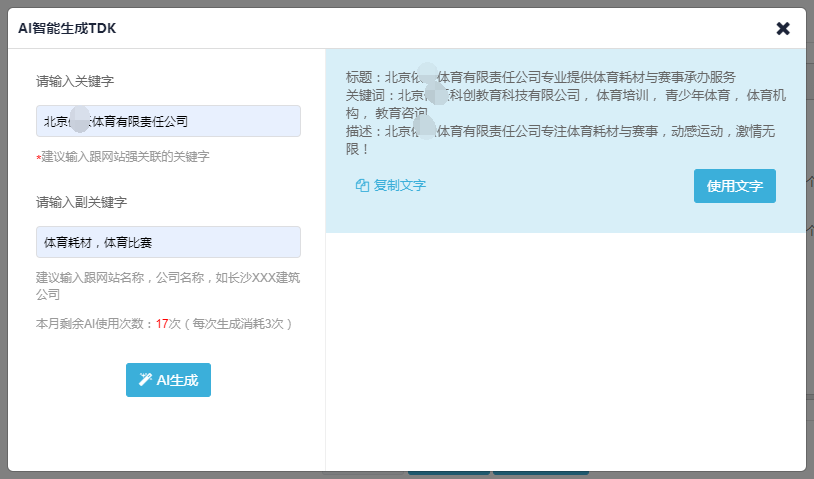The image size is (814, 479).
Task: Click the hint 建议输入跟网站强关联的关键字
Action: pyautogui.click(x=123, y=156)
